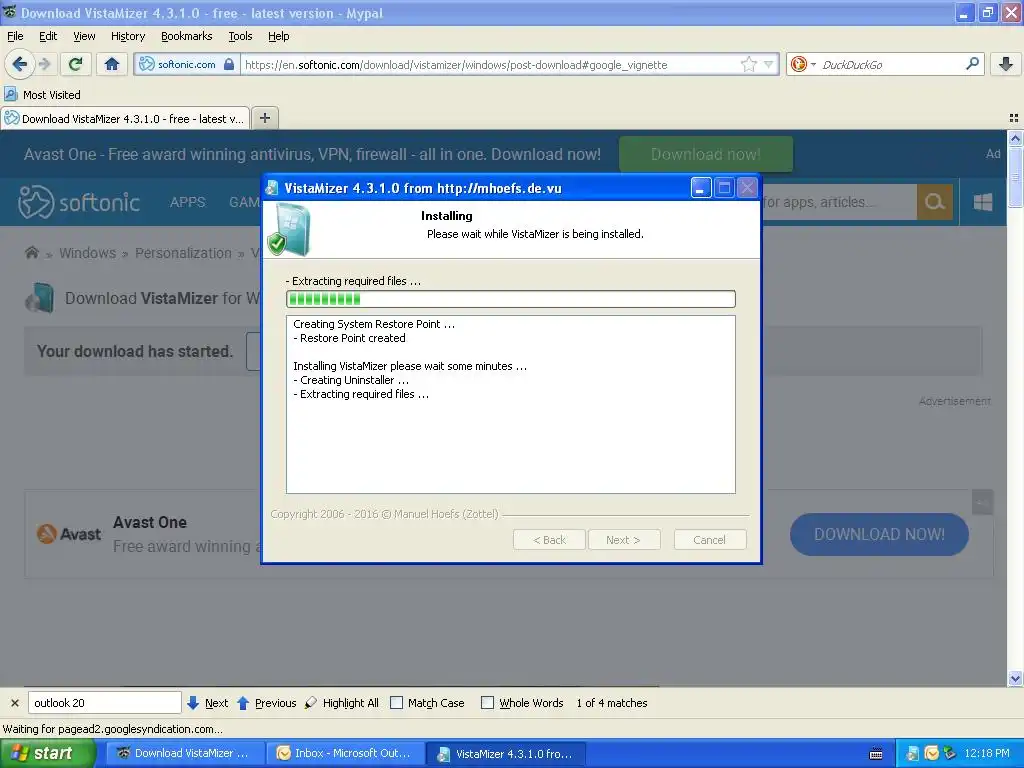Open the View menu

click(x=84, y=36)
